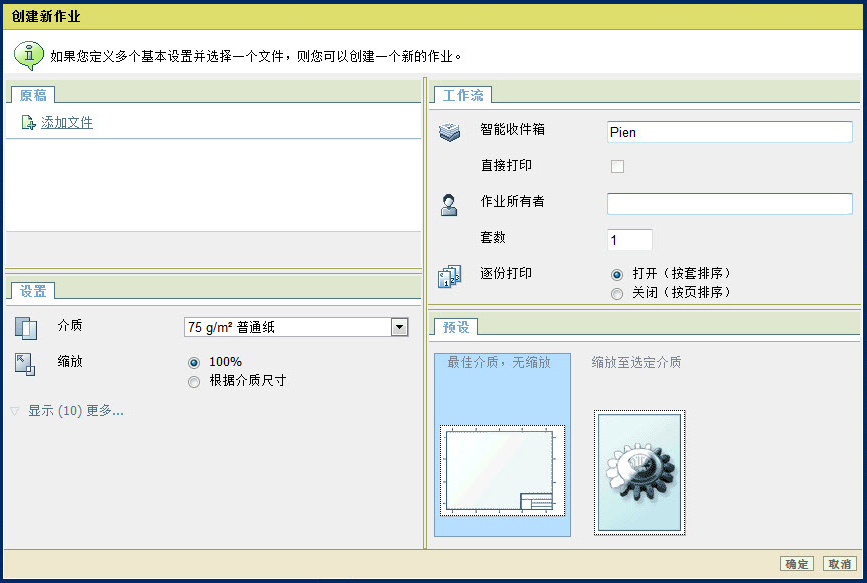Select 关闭（按页排序） radio button
Screen dimensions: 867x583
click(x=617, y=294)
